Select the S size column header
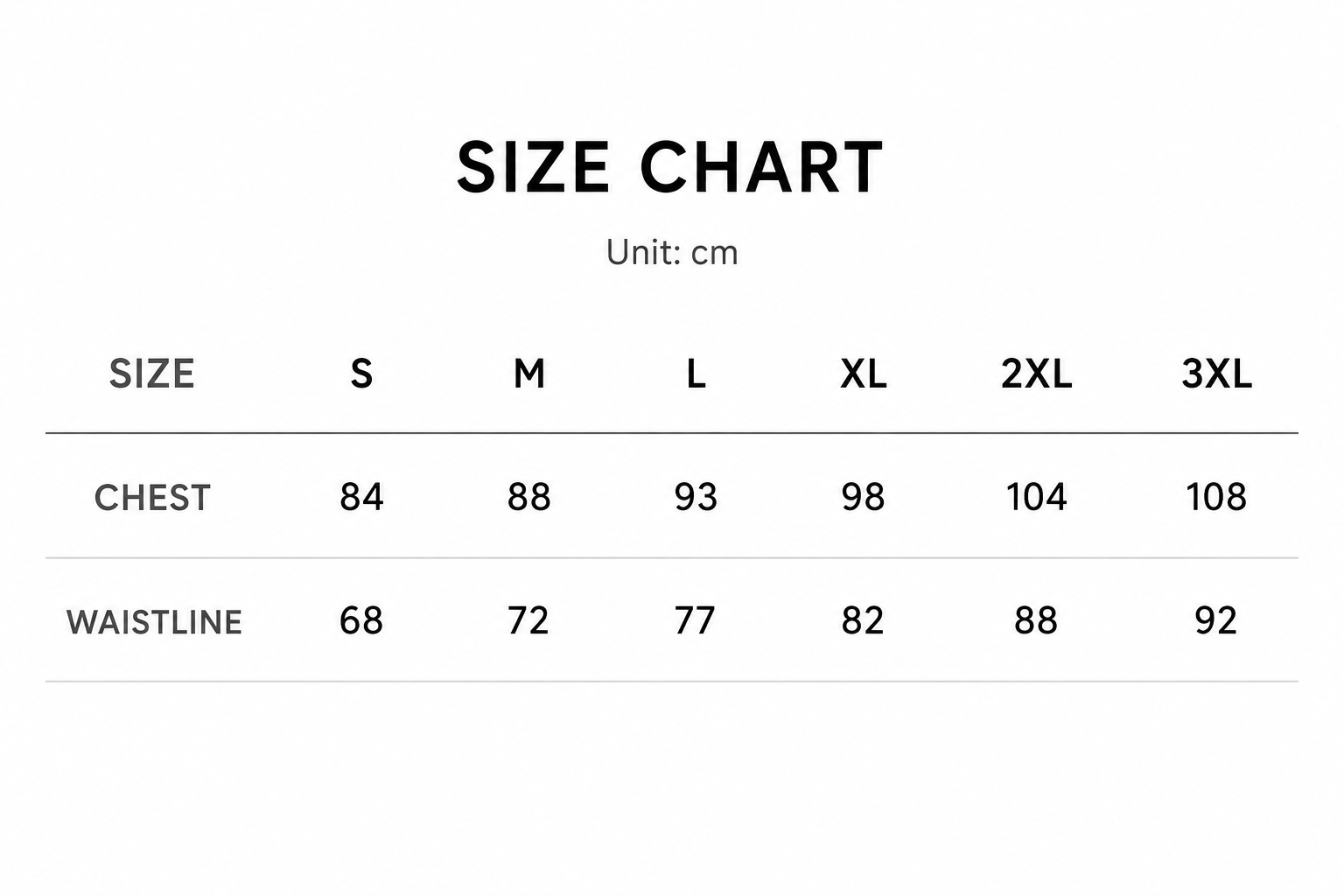Screen dimensions: 1344x896 point(361,374)
